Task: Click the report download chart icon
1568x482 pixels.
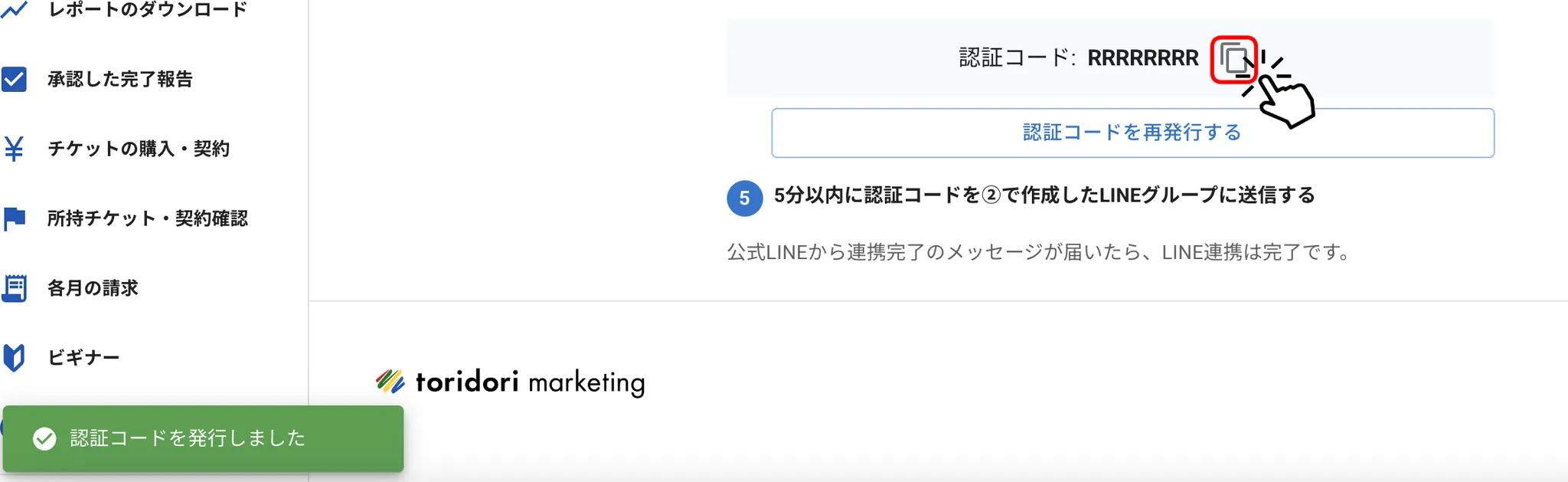Action: (x=15, y=10)
